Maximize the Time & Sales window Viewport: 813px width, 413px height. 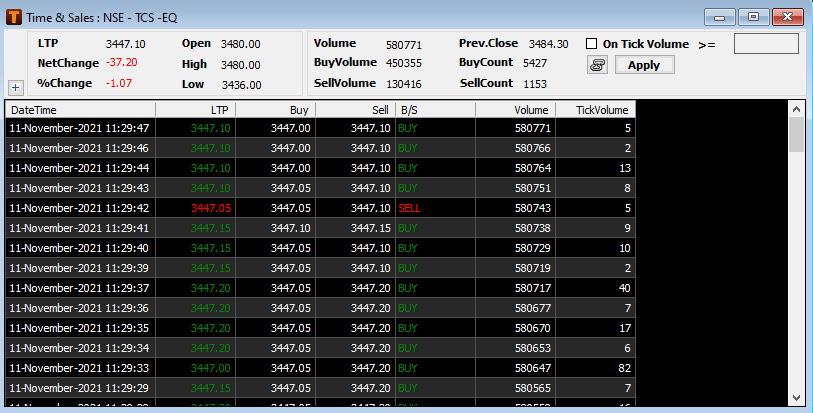pyautogui.click(x=753, y=17)
